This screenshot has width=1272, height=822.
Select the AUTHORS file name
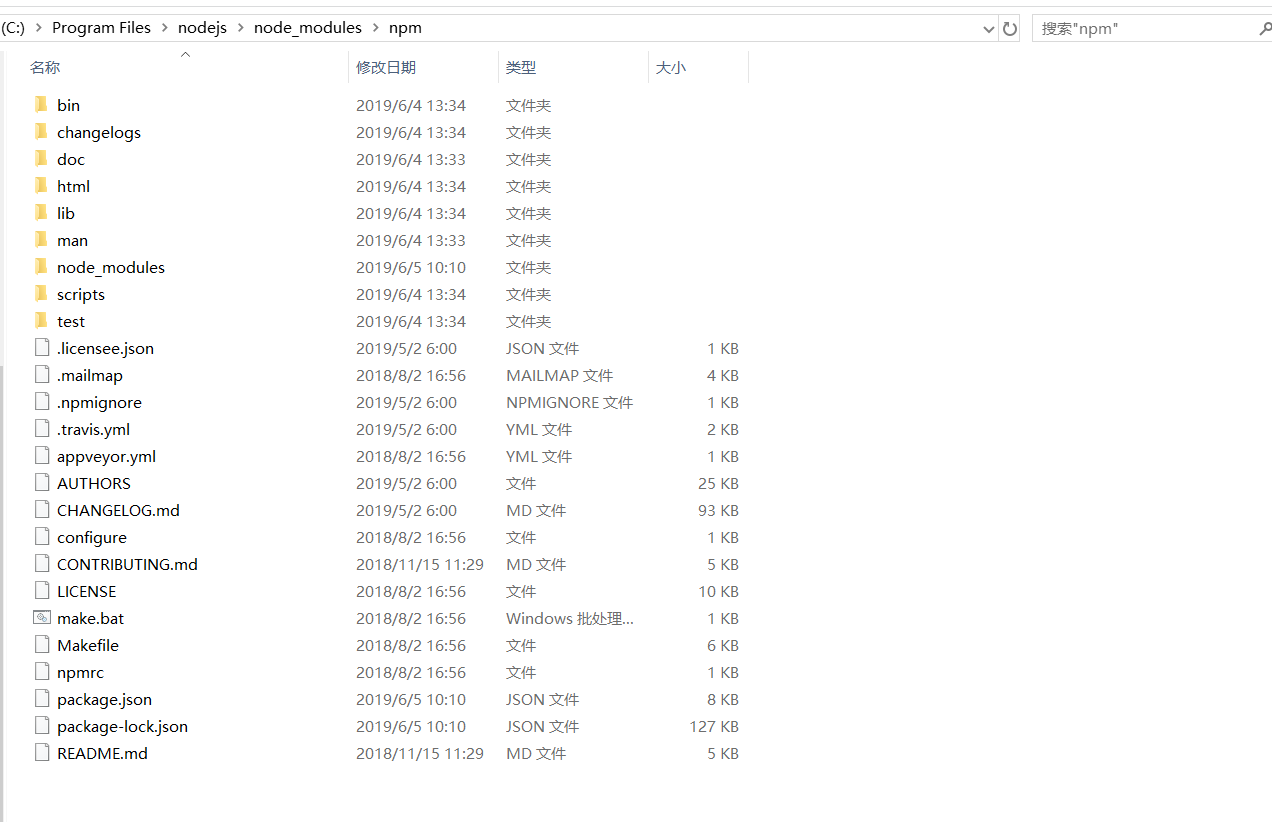(x=94, y=483)
